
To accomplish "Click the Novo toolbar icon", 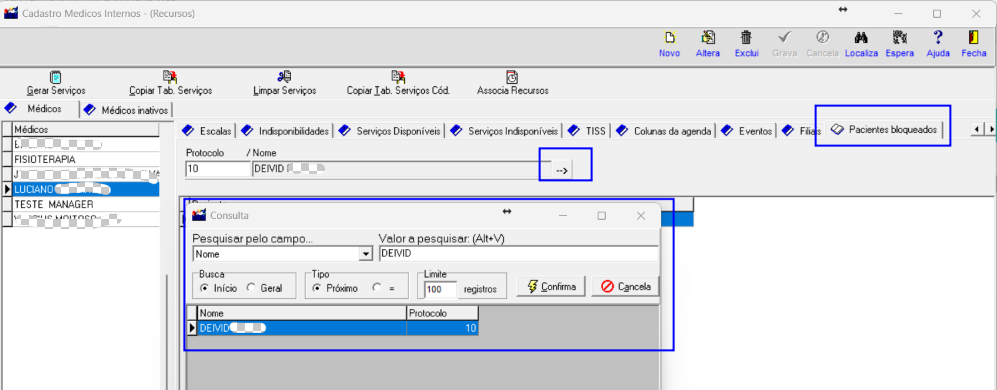I will 670,38.
